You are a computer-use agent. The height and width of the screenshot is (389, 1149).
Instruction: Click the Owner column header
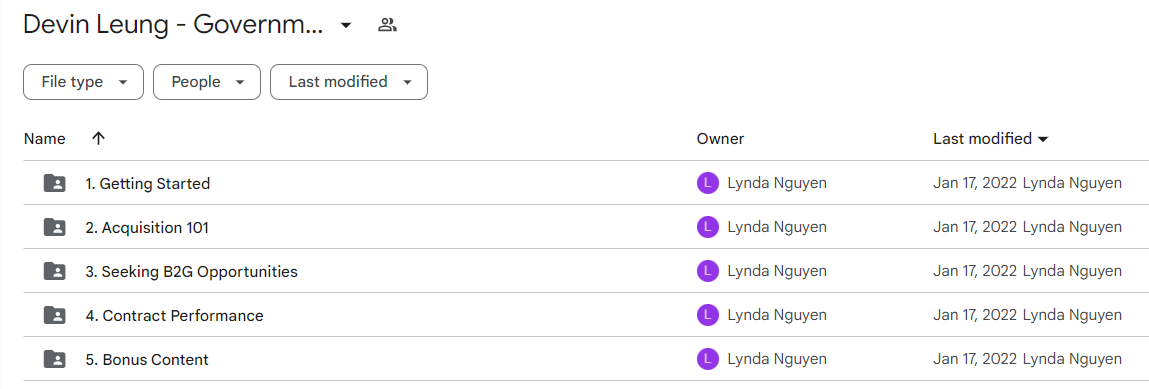coord(720,138)
